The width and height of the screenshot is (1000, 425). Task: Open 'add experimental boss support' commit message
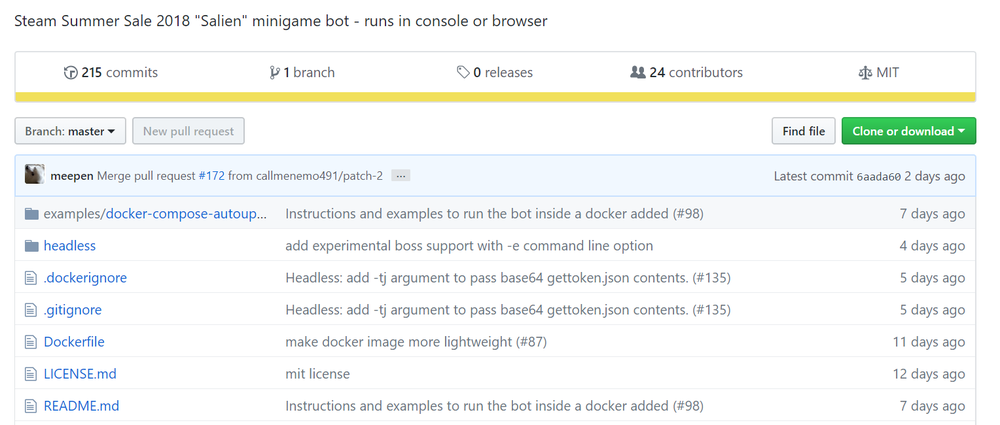469,246
